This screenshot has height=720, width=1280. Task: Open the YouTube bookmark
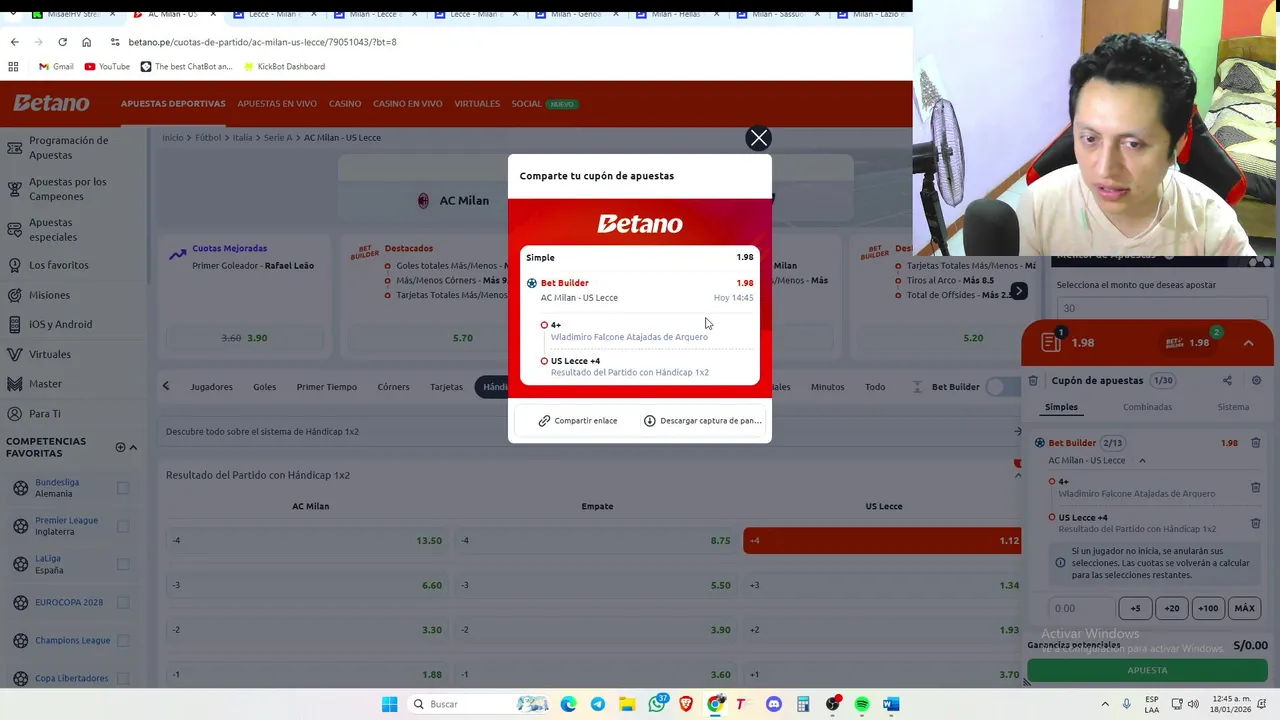tap(107, 67)
